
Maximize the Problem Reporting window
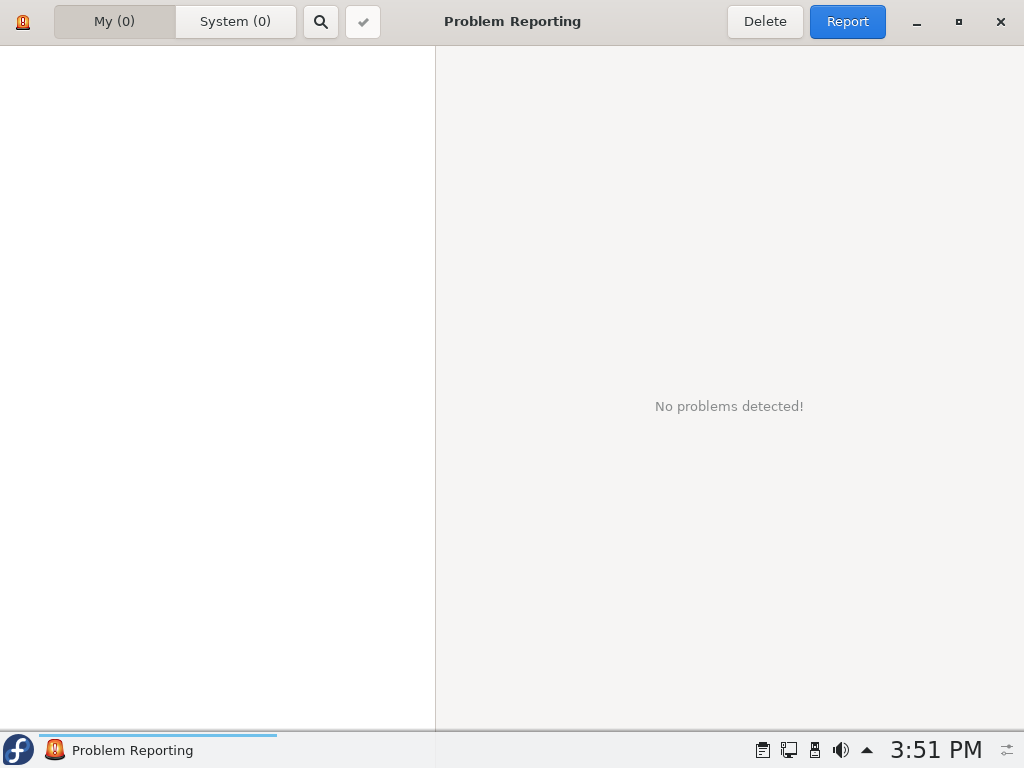(959, 22)
